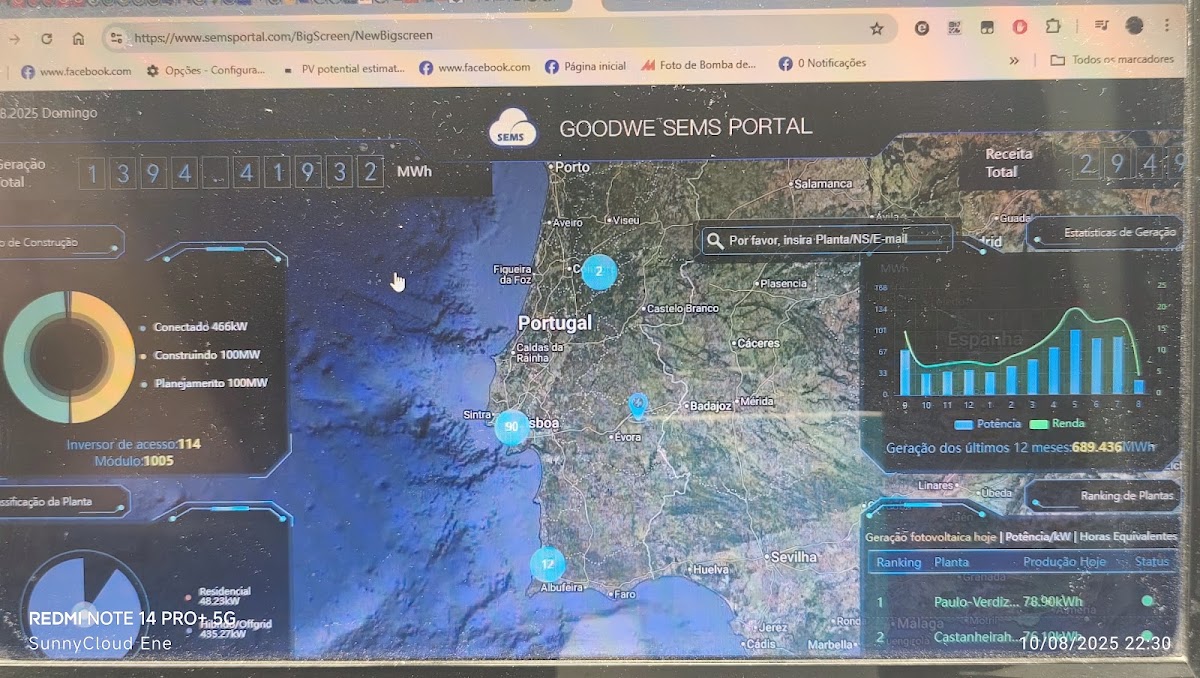Click the extension icon left of the red one
This screenshot has height=678, width=1200.
click(x=987, y=27)
